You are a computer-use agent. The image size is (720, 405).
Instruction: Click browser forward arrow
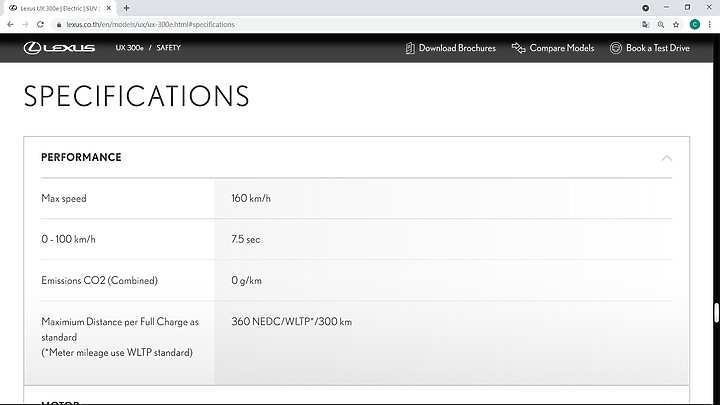tap(25, 24)
